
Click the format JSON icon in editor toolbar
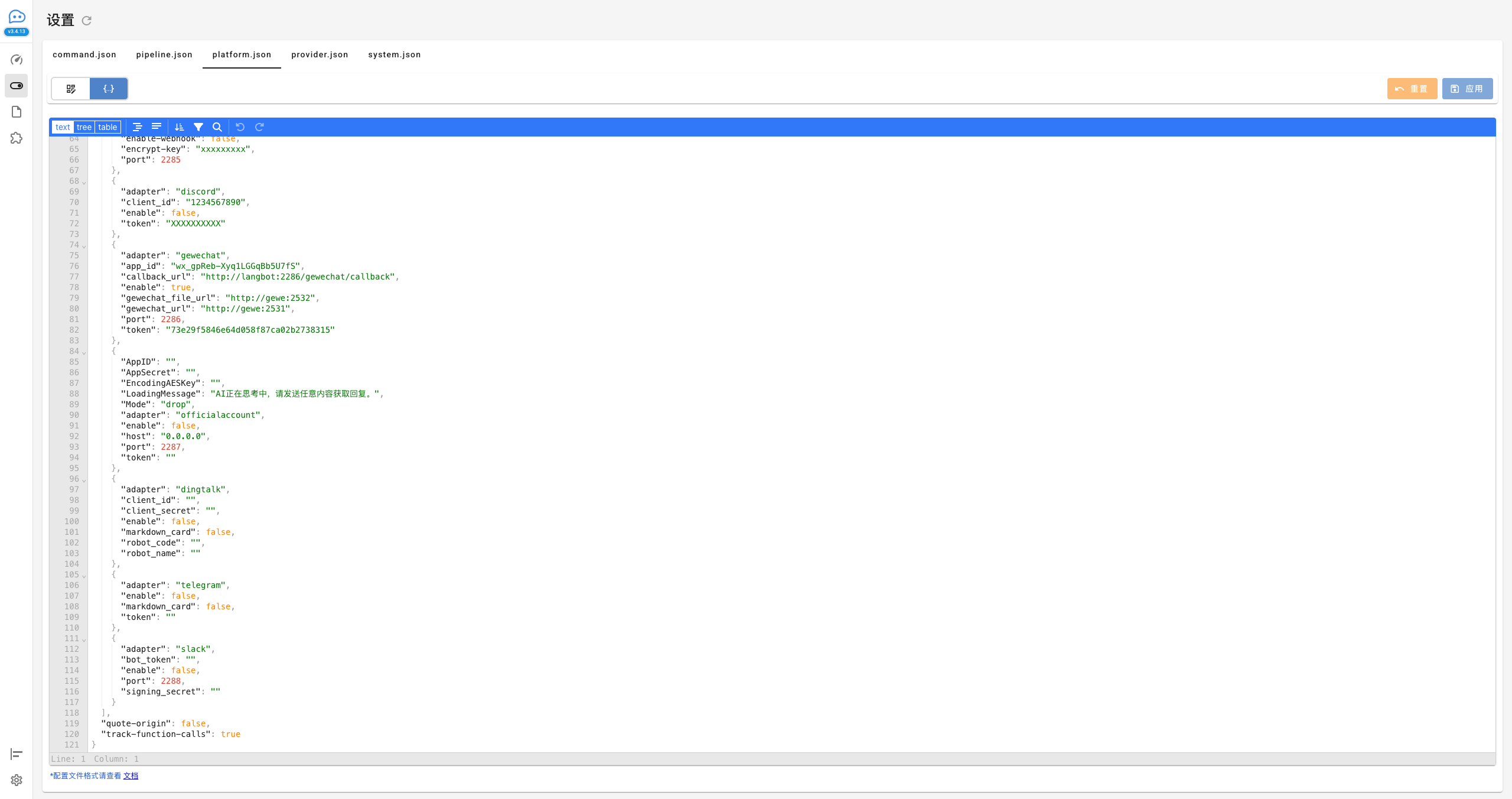tap(138, 127)
